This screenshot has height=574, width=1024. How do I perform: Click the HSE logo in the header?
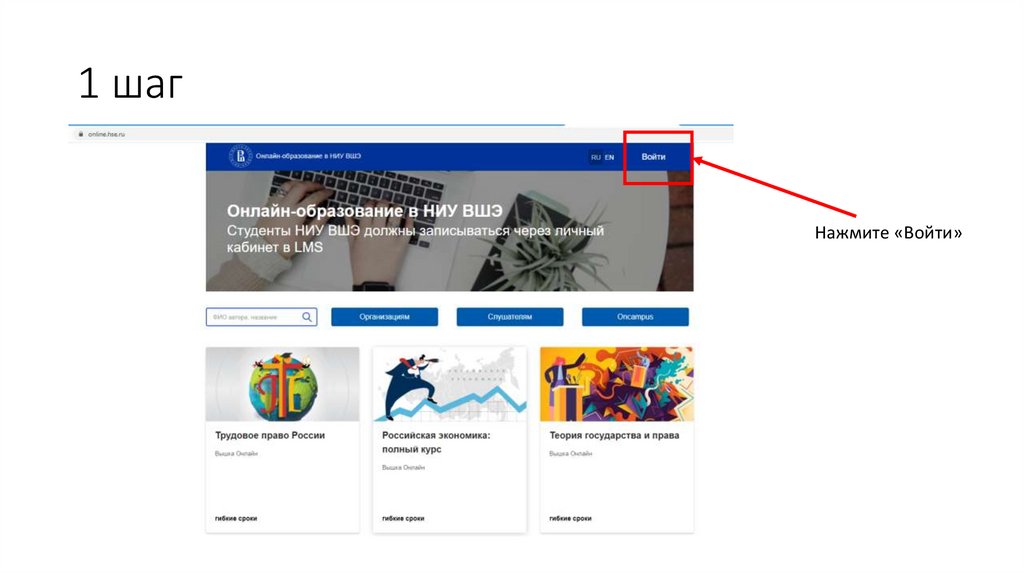click(240, 156)
